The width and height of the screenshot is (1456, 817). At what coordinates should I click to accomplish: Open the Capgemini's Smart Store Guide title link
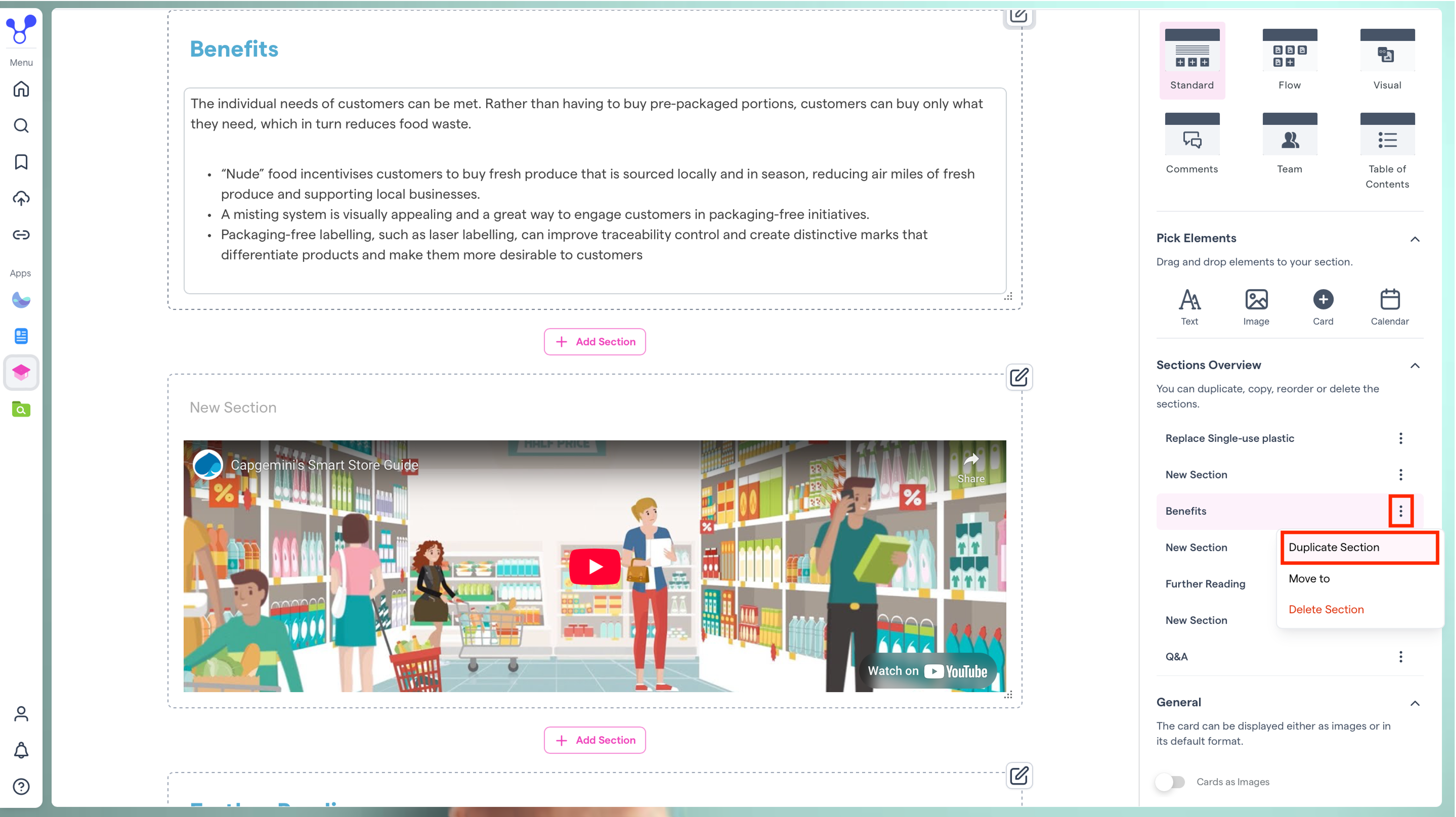point(324,465)
